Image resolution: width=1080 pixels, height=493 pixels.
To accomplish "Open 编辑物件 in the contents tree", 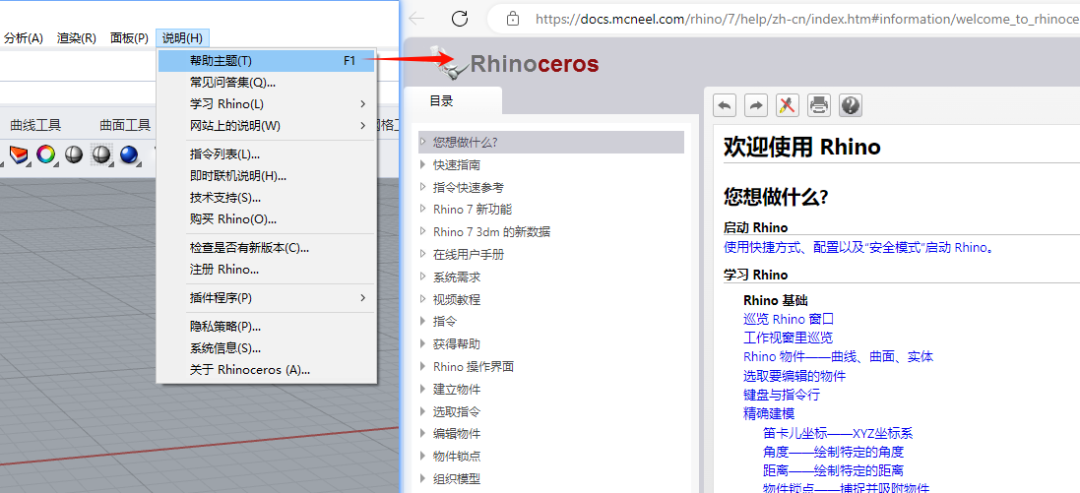I will [x=457, y=434].
